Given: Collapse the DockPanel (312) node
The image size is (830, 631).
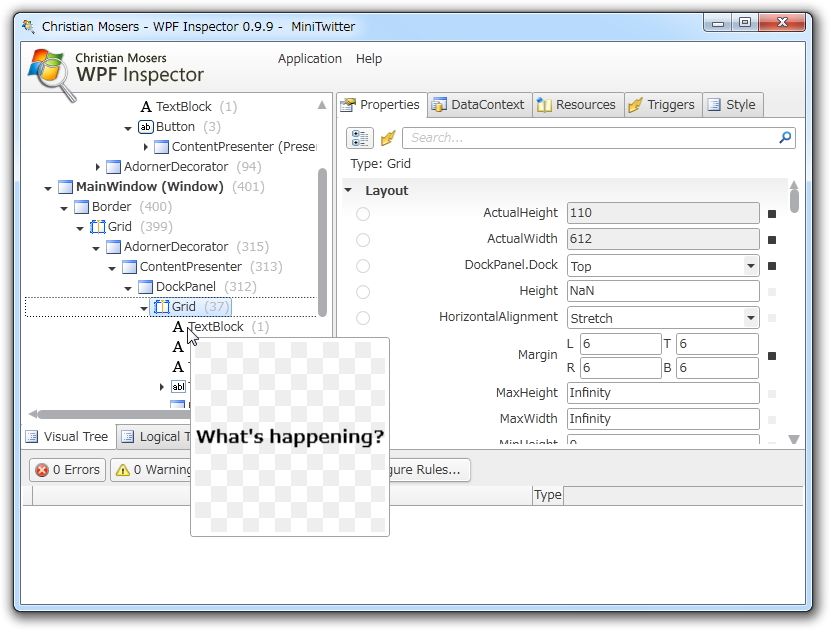Looking at the screenshot, I should pos(128,289).
